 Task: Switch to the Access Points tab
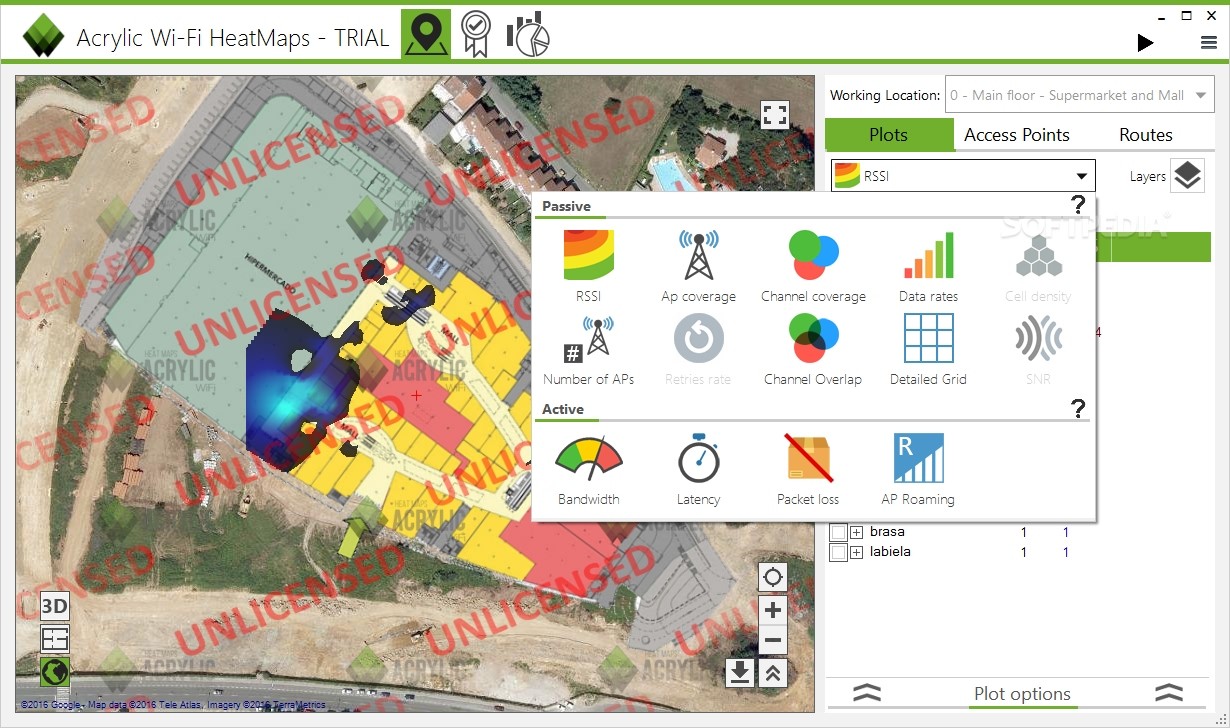(x=1017, y=135)
